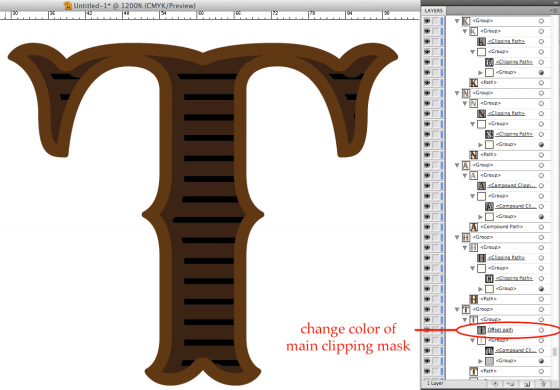Click target circle of A Compound Path
The image size is (560, 390).
click(541, 227)
